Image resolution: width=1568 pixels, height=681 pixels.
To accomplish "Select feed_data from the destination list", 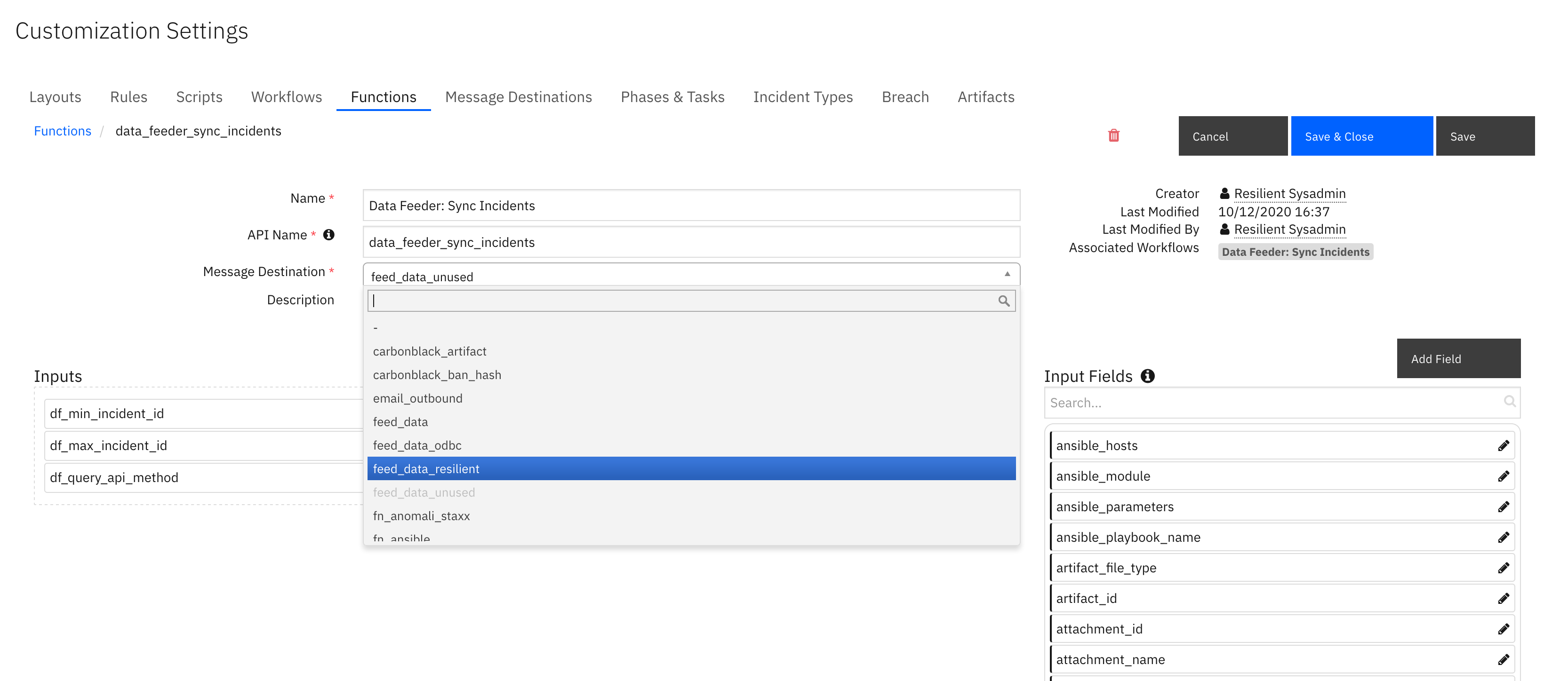I will coord(691,422).
